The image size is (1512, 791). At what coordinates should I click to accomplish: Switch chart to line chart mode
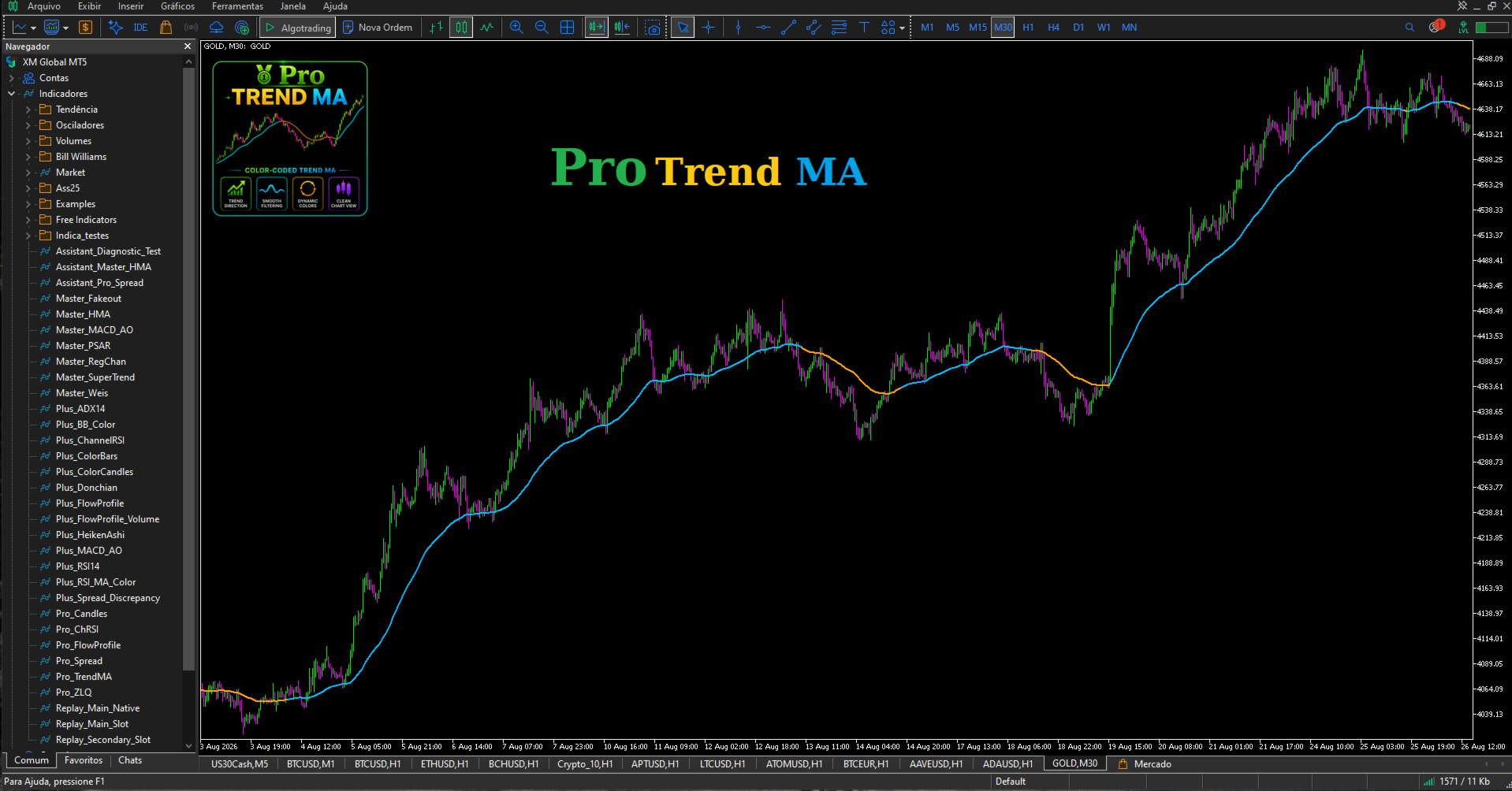click(487, 28)
